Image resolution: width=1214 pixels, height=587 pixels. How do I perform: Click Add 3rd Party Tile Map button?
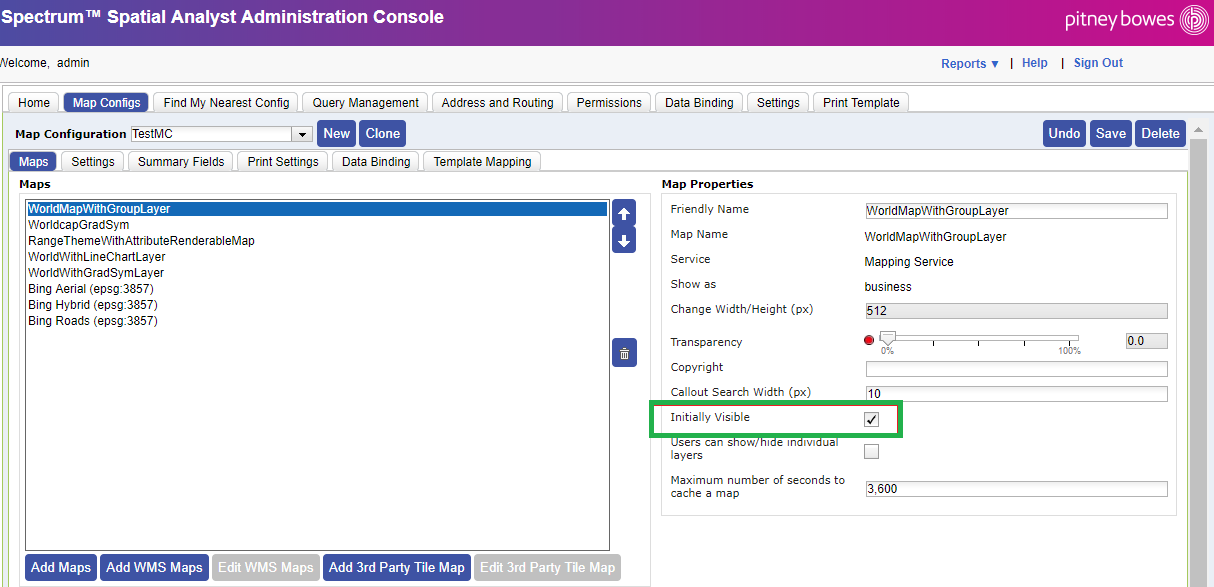[397, 568]
